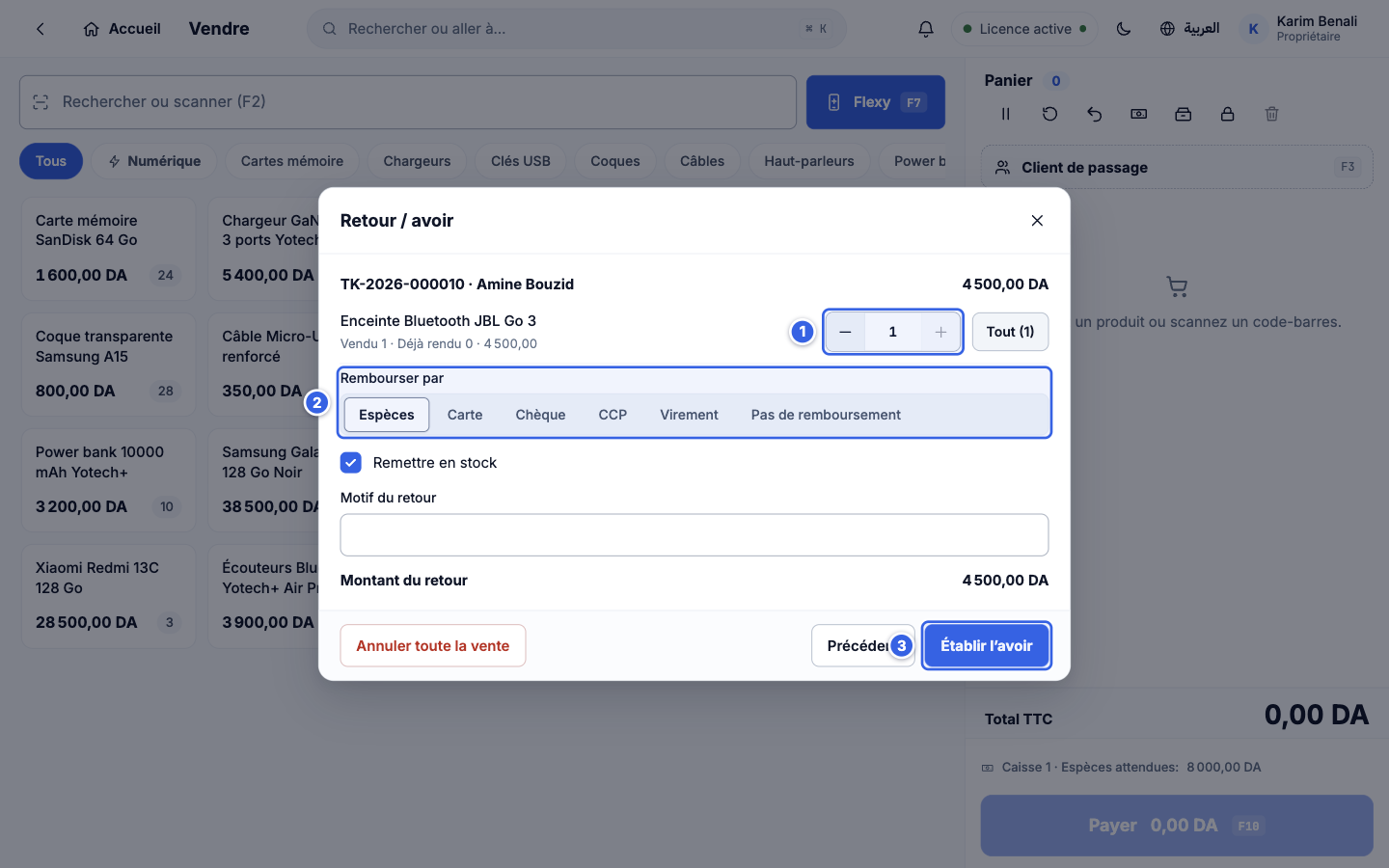Click the 'Payer 0,00 DA' button
This screenshot has width=1389, height=868.
[1177, 826]
